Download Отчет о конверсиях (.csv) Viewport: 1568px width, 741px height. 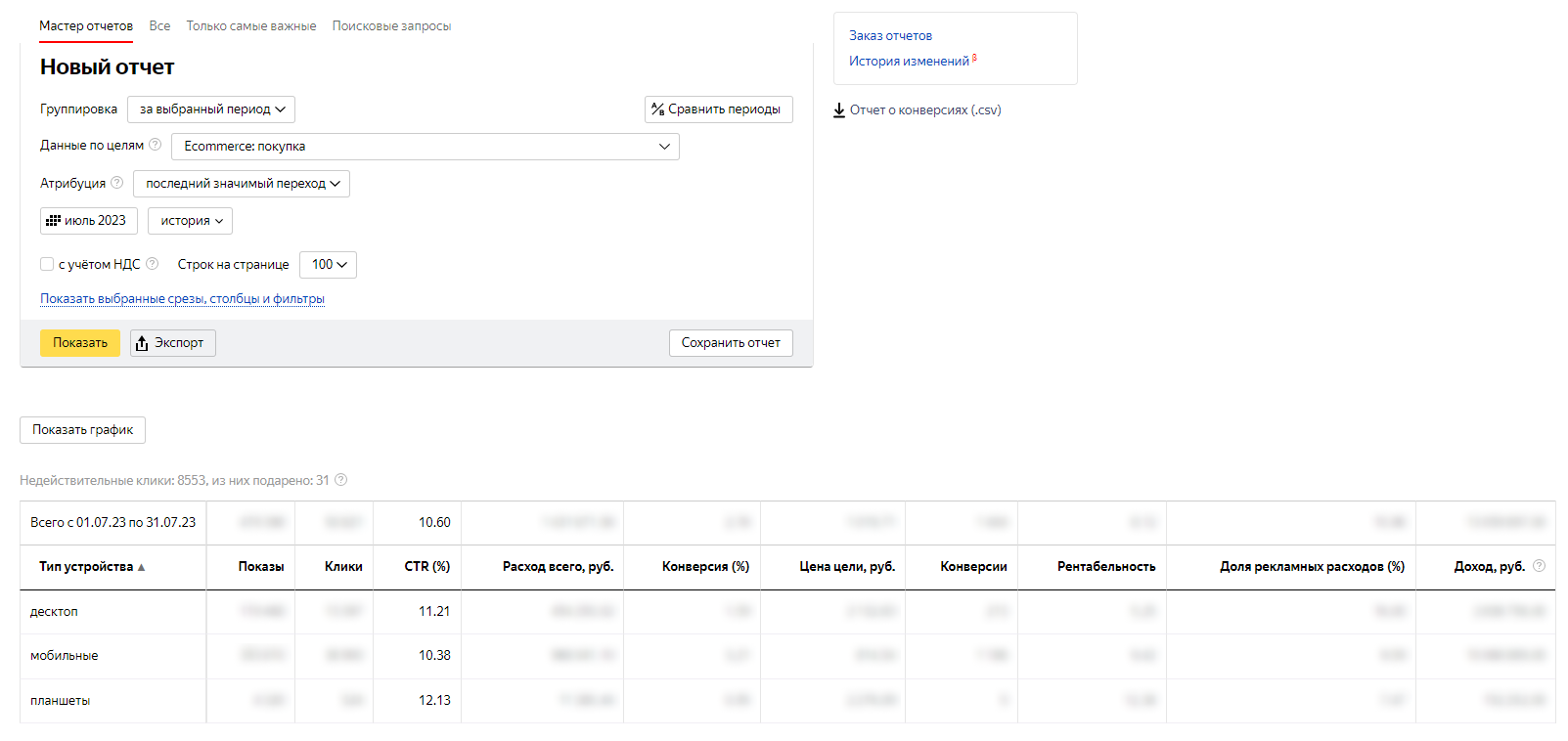click(917, 110)
